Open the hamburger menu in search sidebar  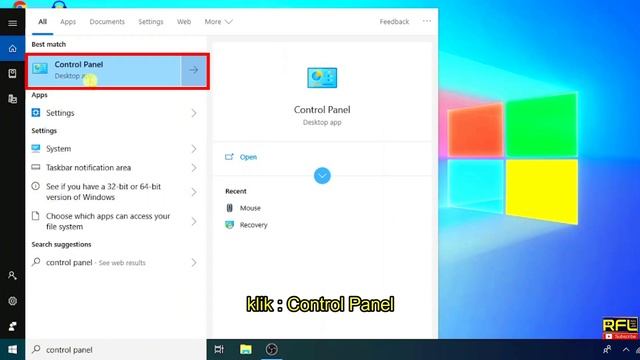coord(12,23)
